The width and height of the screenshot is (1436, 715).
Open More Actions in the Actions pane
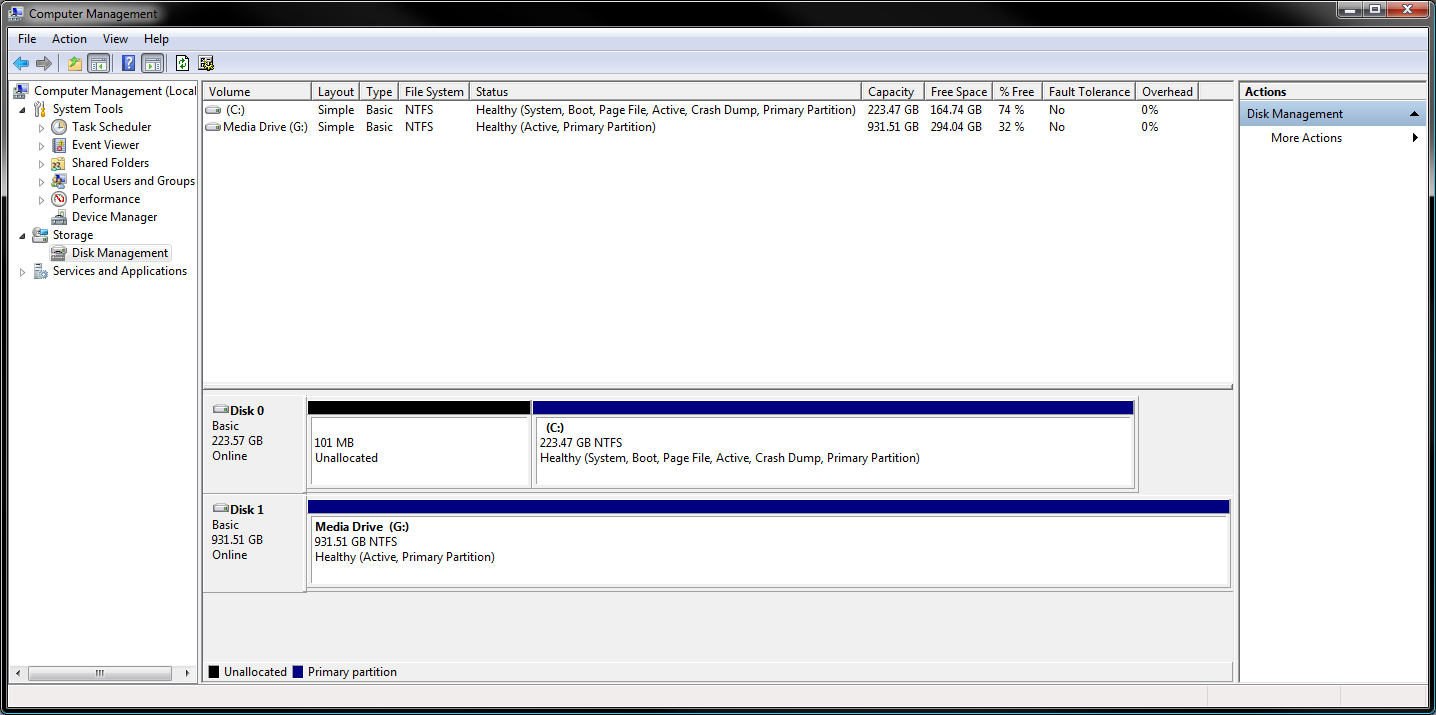[x=1307, y=138]
